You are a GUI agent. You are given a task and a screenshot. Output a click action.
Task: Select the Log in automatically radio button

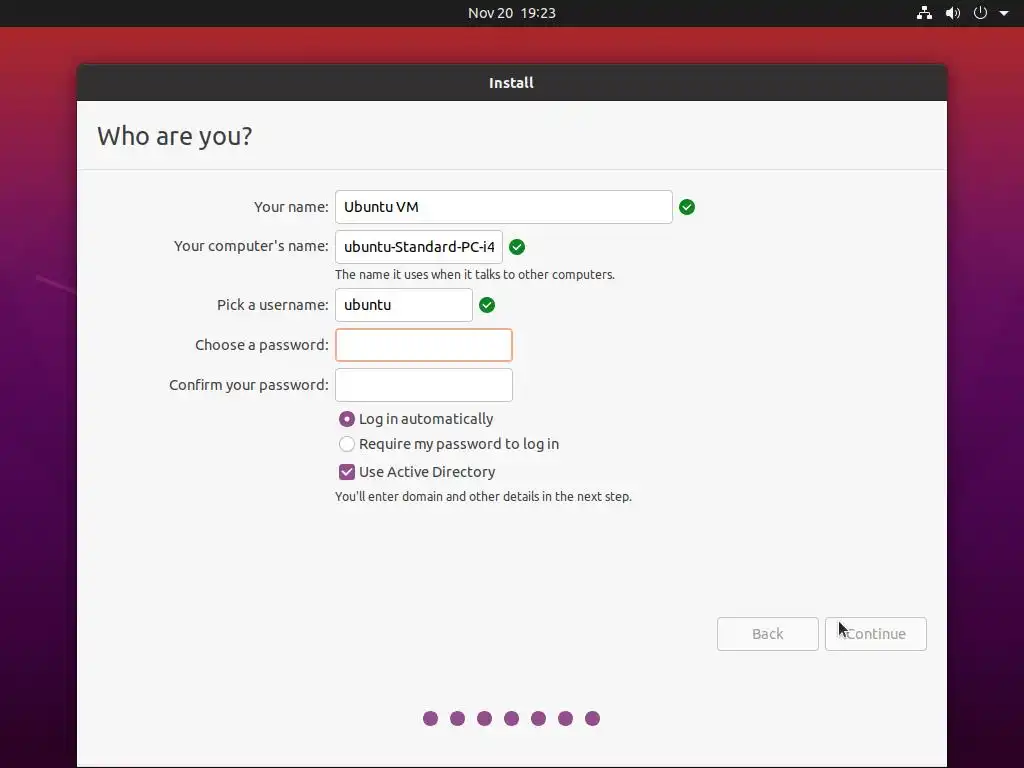[x=347, y=419]
